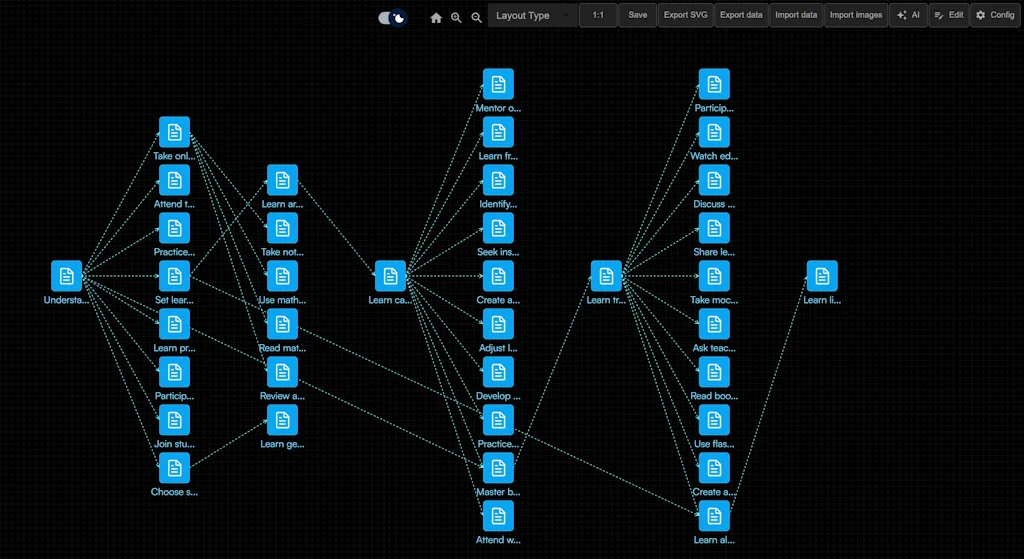Select the 'Ask teac...' node icon
Screen dimensions: 1024x559
coord(714,324)
